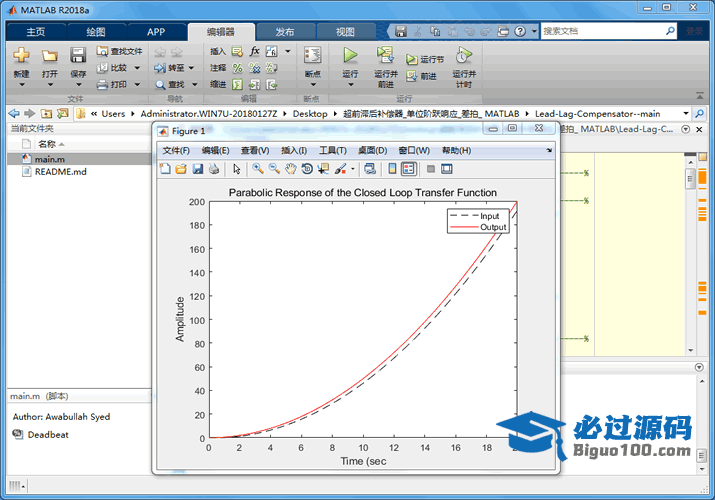715x500 pixels.
Task: Open the Compare (比较) dropdown
Action: click(119, 68)
